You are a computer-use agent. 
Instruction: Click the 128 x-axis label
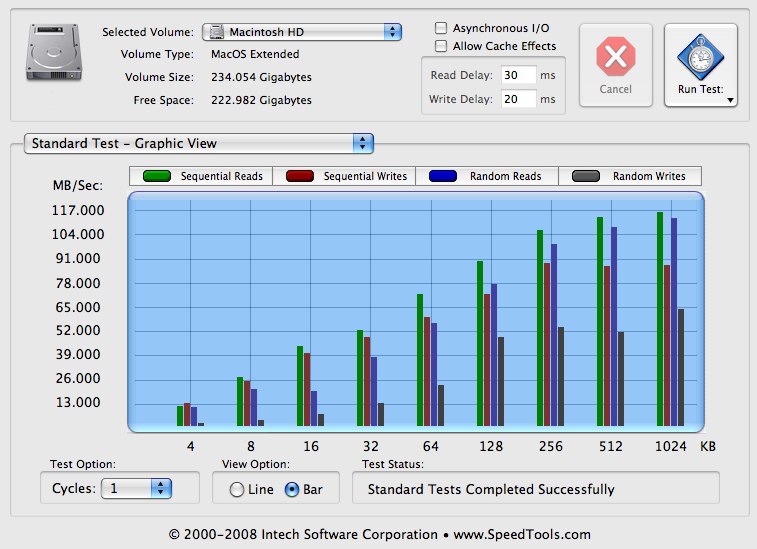click(491, 446)
